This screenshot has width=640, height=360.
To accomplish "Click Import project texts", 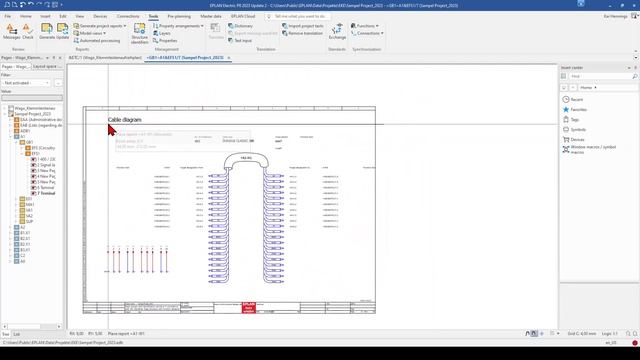I will [x=302, y=26].
